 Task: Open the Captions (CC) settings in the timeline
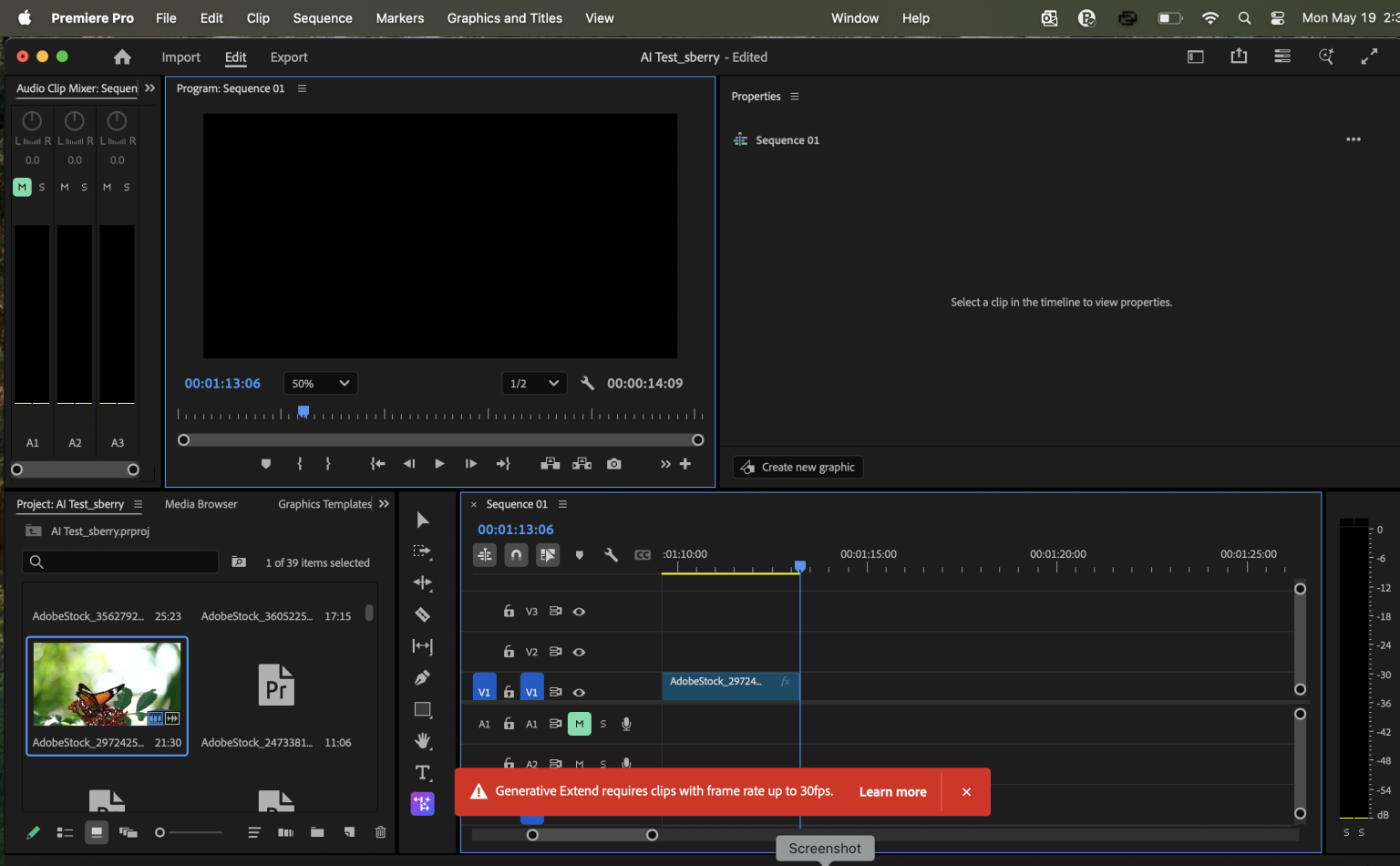[x=643, y=554]
